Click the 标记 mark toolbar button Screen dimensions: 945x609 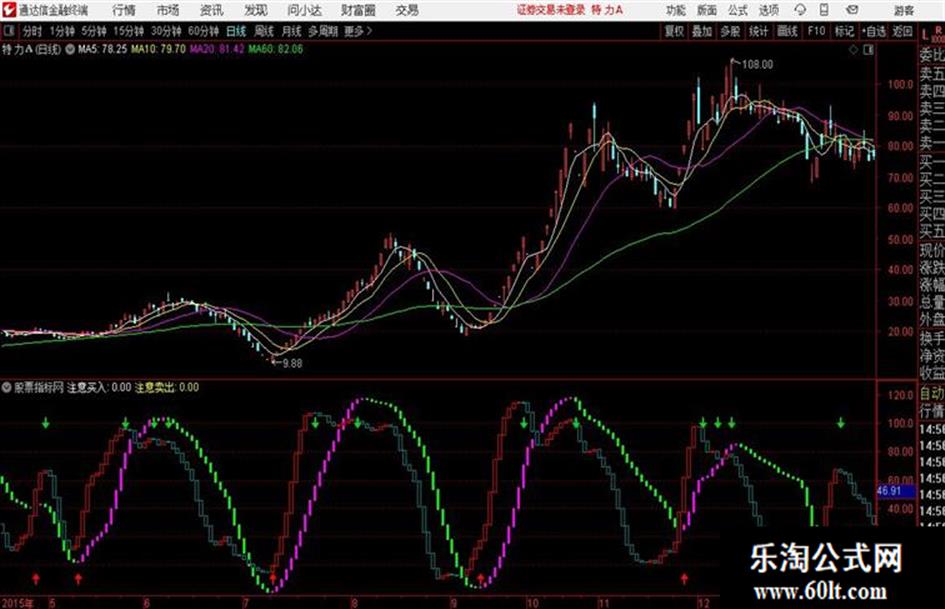844,31
